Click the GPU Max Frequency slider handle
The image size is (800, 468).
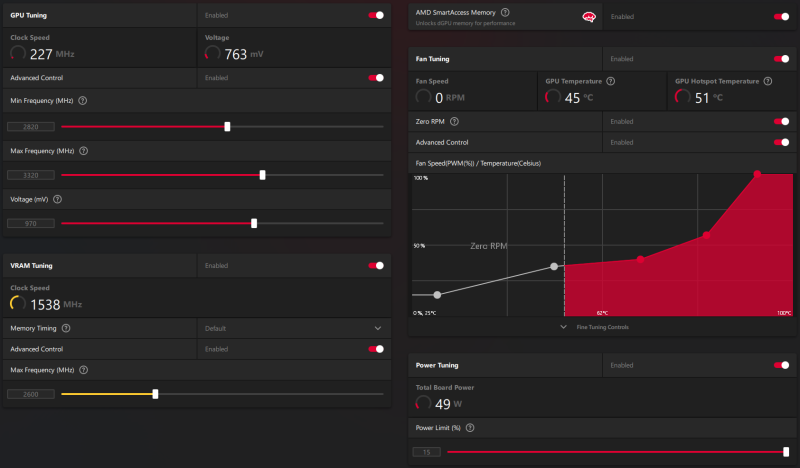[x=262, y=175]
